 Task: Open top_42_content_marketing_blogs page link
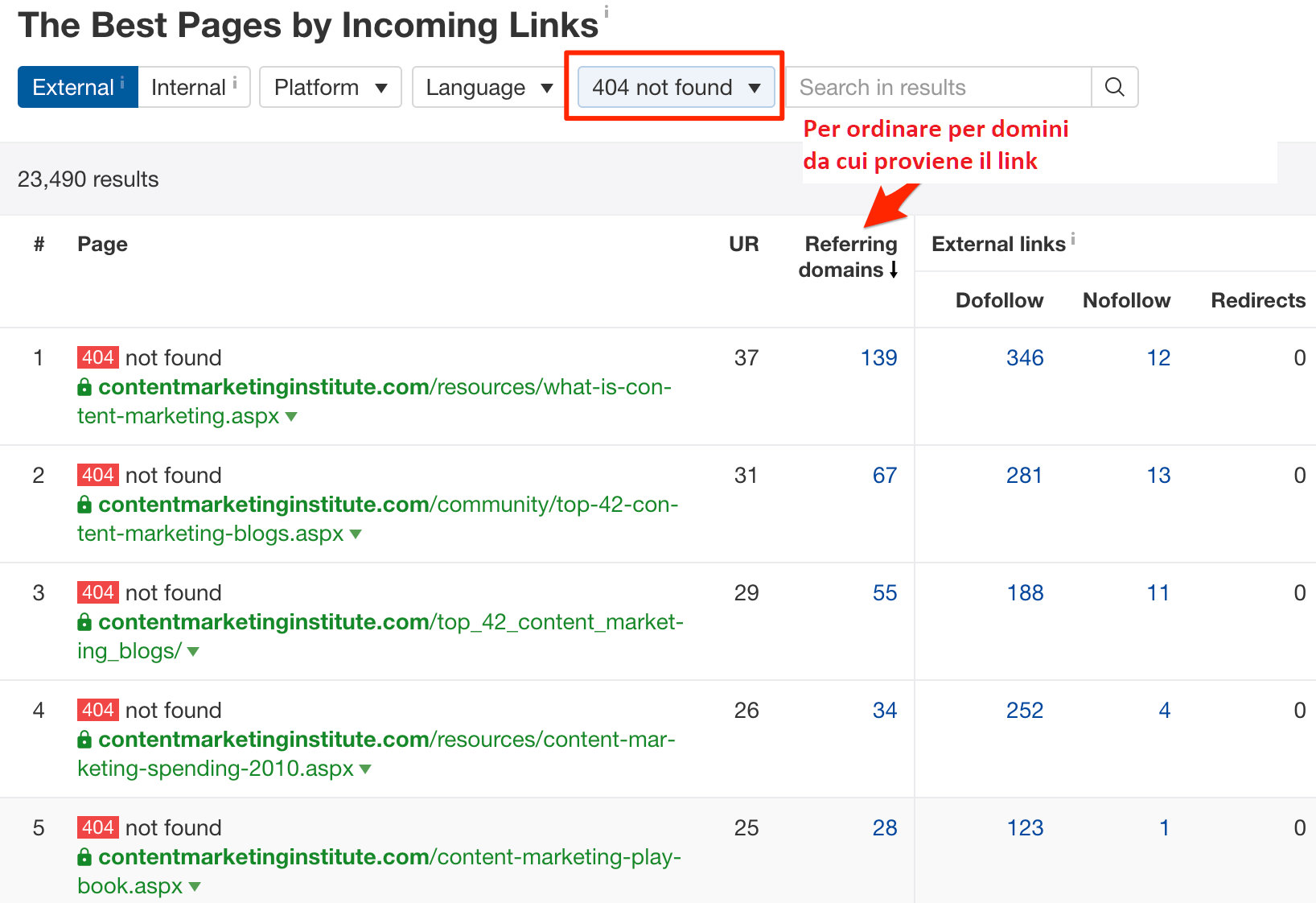380,637
